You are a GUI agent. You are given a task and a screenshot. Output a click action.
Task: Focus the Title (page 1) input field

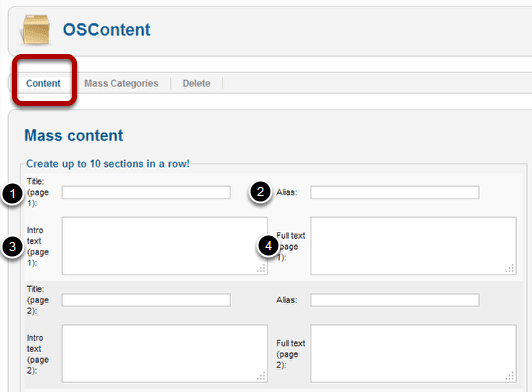tap(146, 192)
